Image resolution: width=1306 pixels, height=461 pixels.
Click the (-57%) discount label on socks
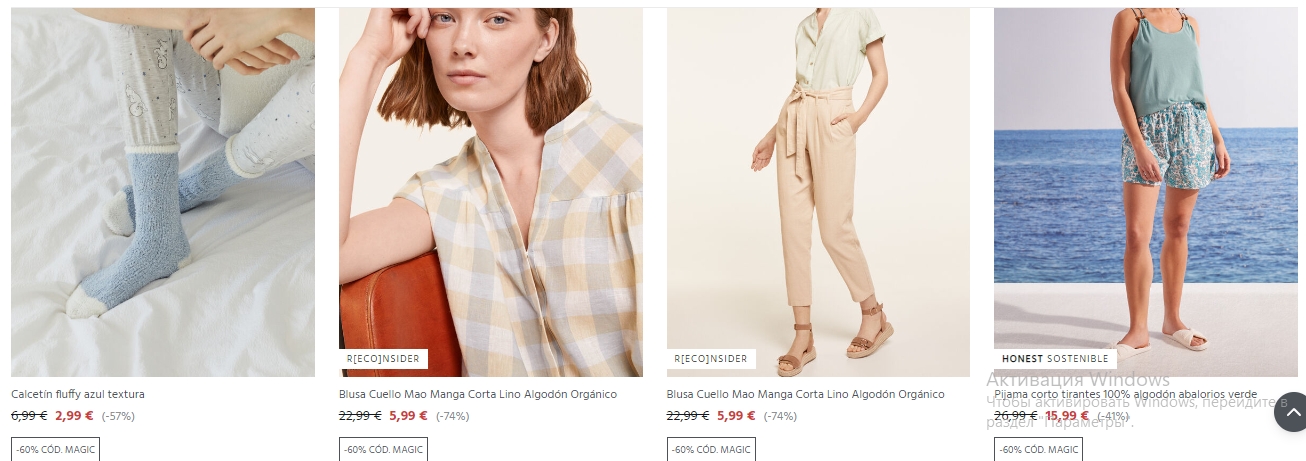click(x=118, y=416)
